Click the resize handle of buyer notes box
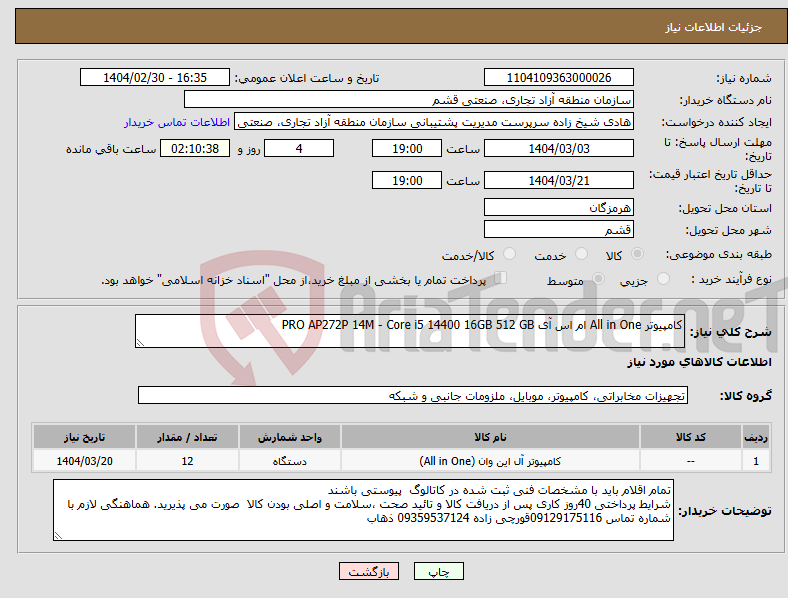 [x=58, y=536]
